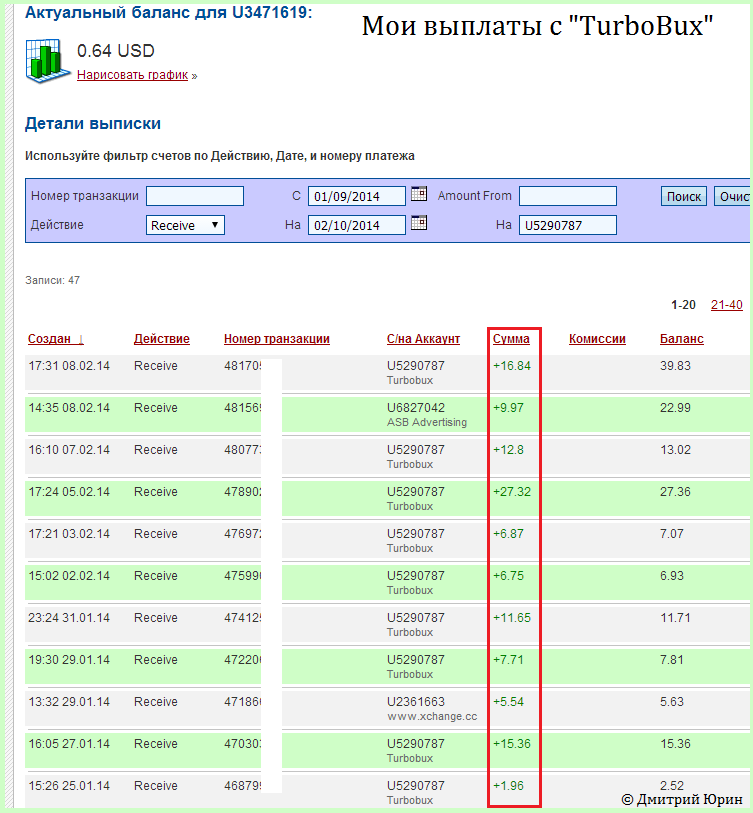Sort by С/на Аккаунт column header
The height and width of the screenshot is (813, 753).
[423, 339]
